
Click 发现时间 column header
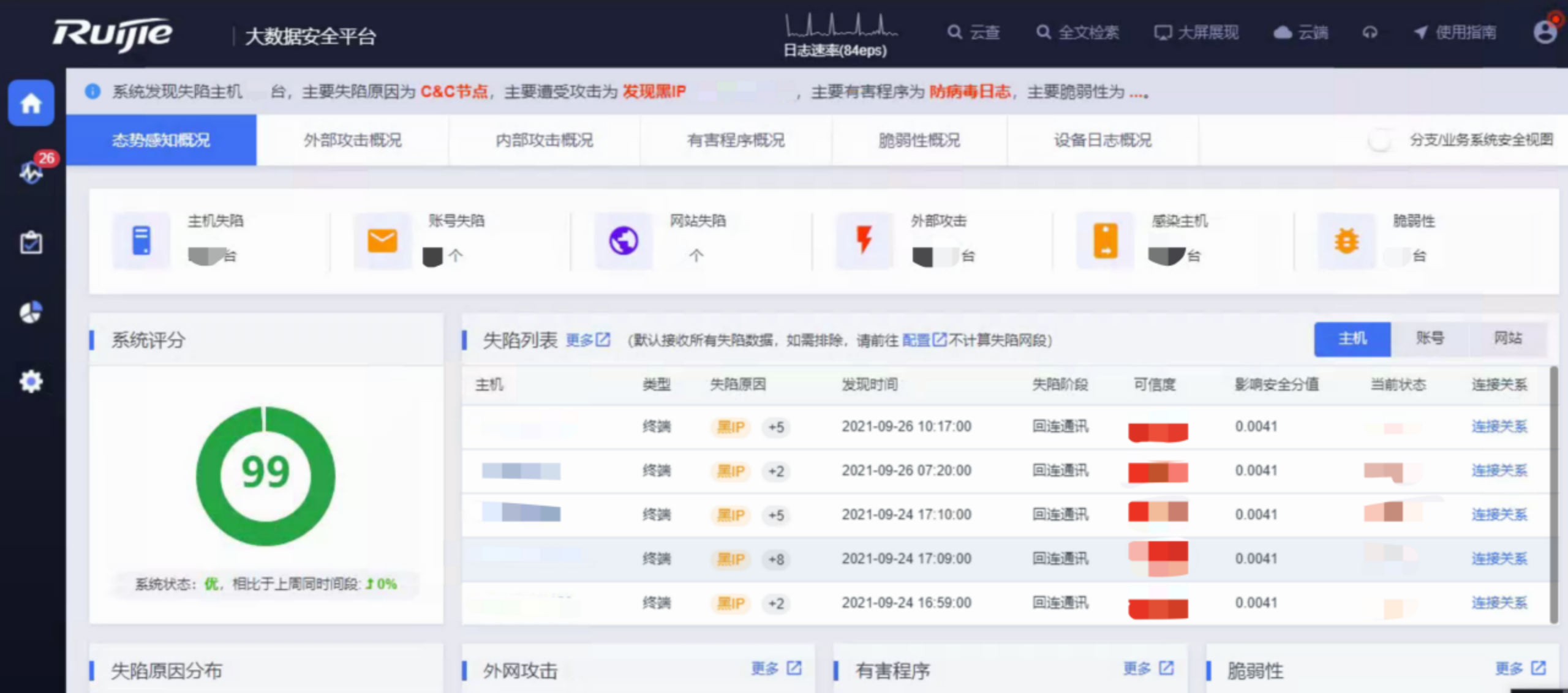tap(870, 384)
